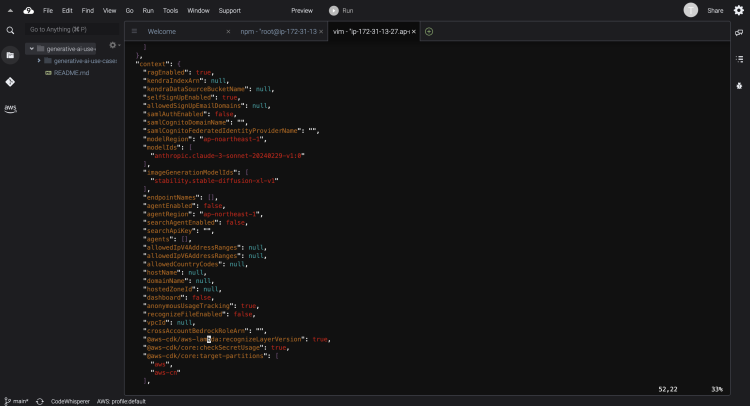Click the sync changes icon in status bar

point(40,402)
